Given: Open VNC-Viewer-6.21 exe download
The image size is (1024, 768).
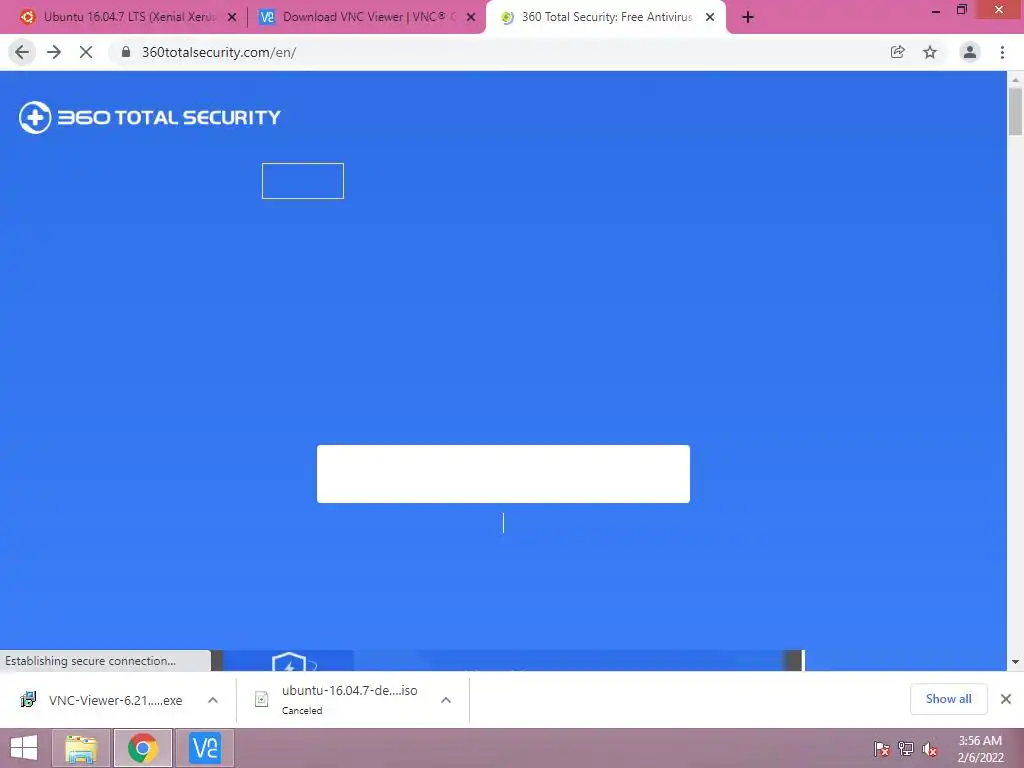Looking at the screenshot, I should pos(116,701).
